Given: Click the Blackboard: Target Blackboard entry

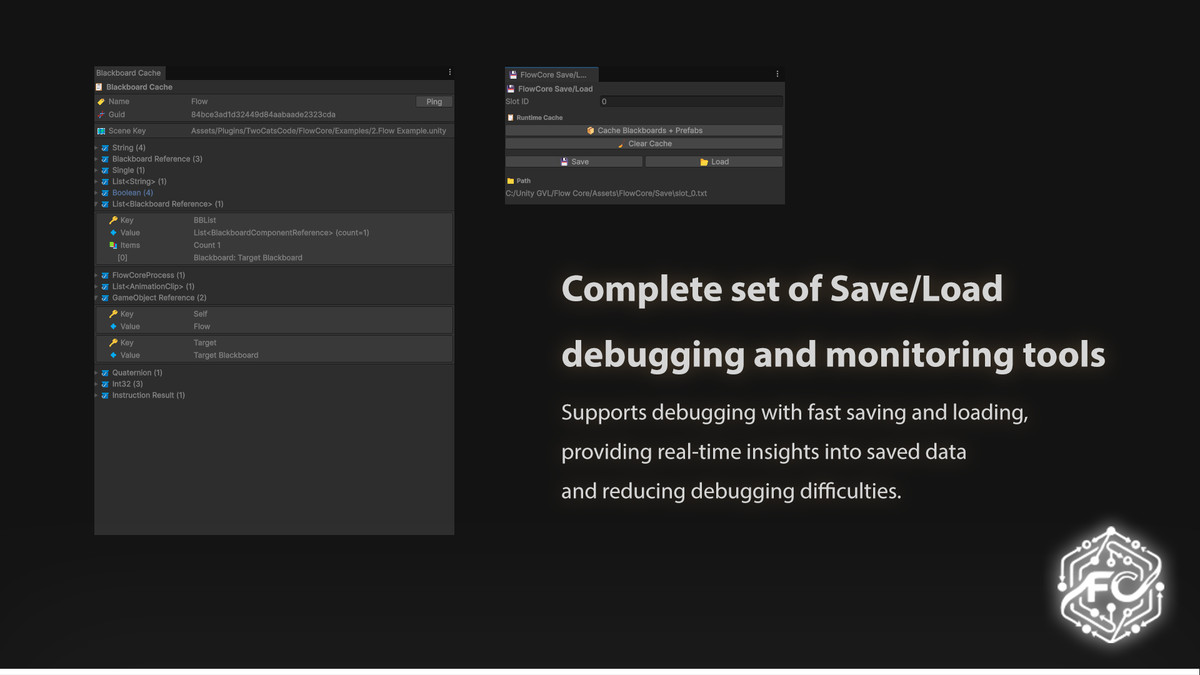Looking at the screenshot, I should (x=248, y=258).
